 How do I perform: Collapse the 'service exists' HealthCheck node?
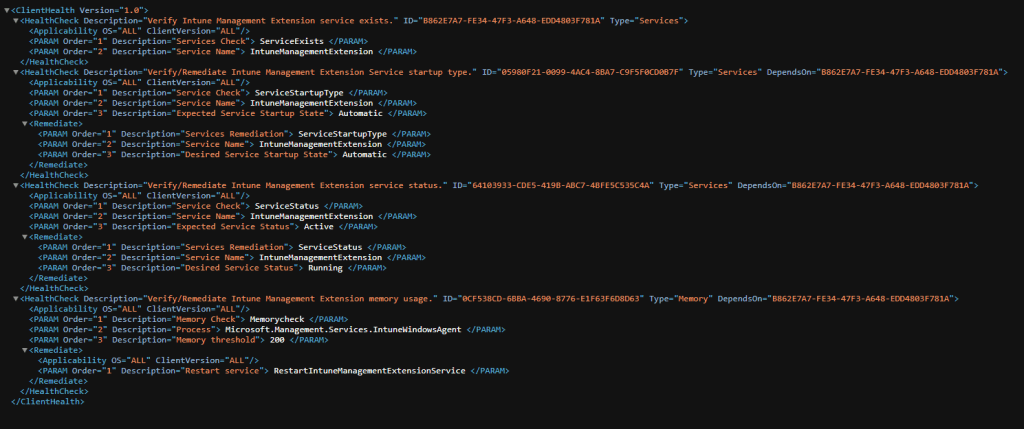15,20
